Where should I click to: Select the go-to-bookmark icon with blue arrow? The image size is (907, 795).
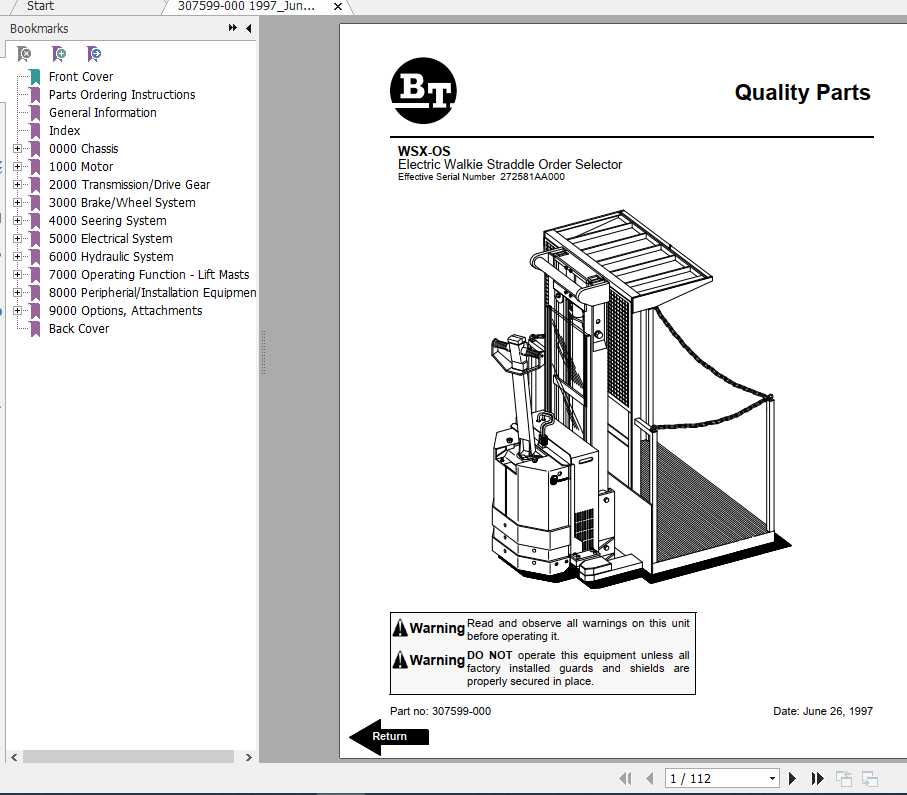(x=94, y=54)
